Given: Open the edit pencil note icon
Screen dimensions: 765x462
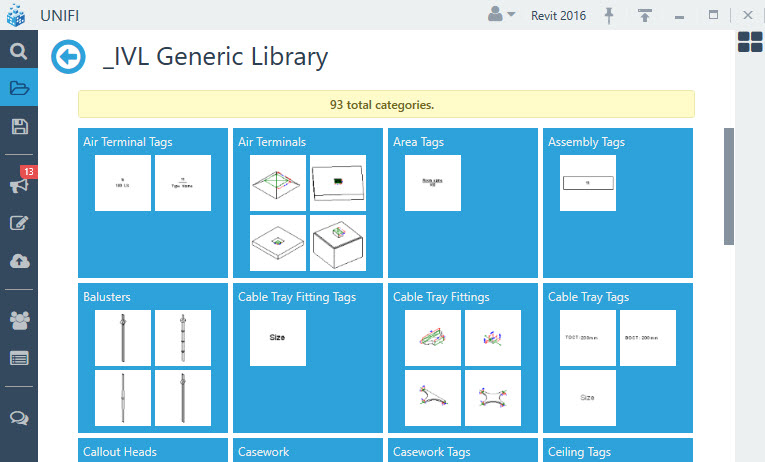Looking at the screenshot, I should pyautogui.click(x=19, y=223).
